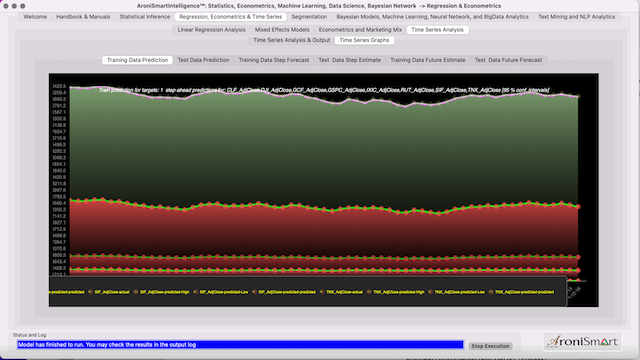Select Regression, Econometrics & Time Series tab
640x360 pixels.
231,17
